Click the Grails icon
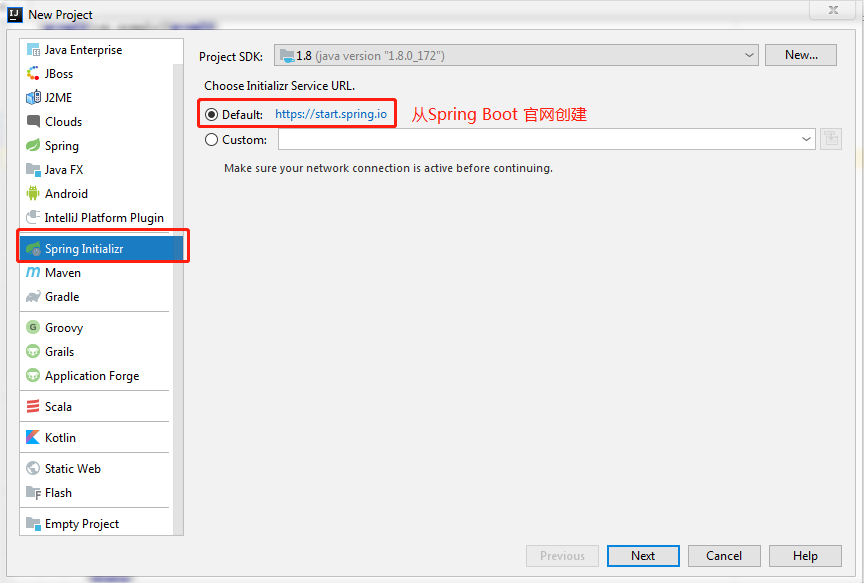This screenshot has width=864, height=583. pyautogui.click(x=33, y=352)
